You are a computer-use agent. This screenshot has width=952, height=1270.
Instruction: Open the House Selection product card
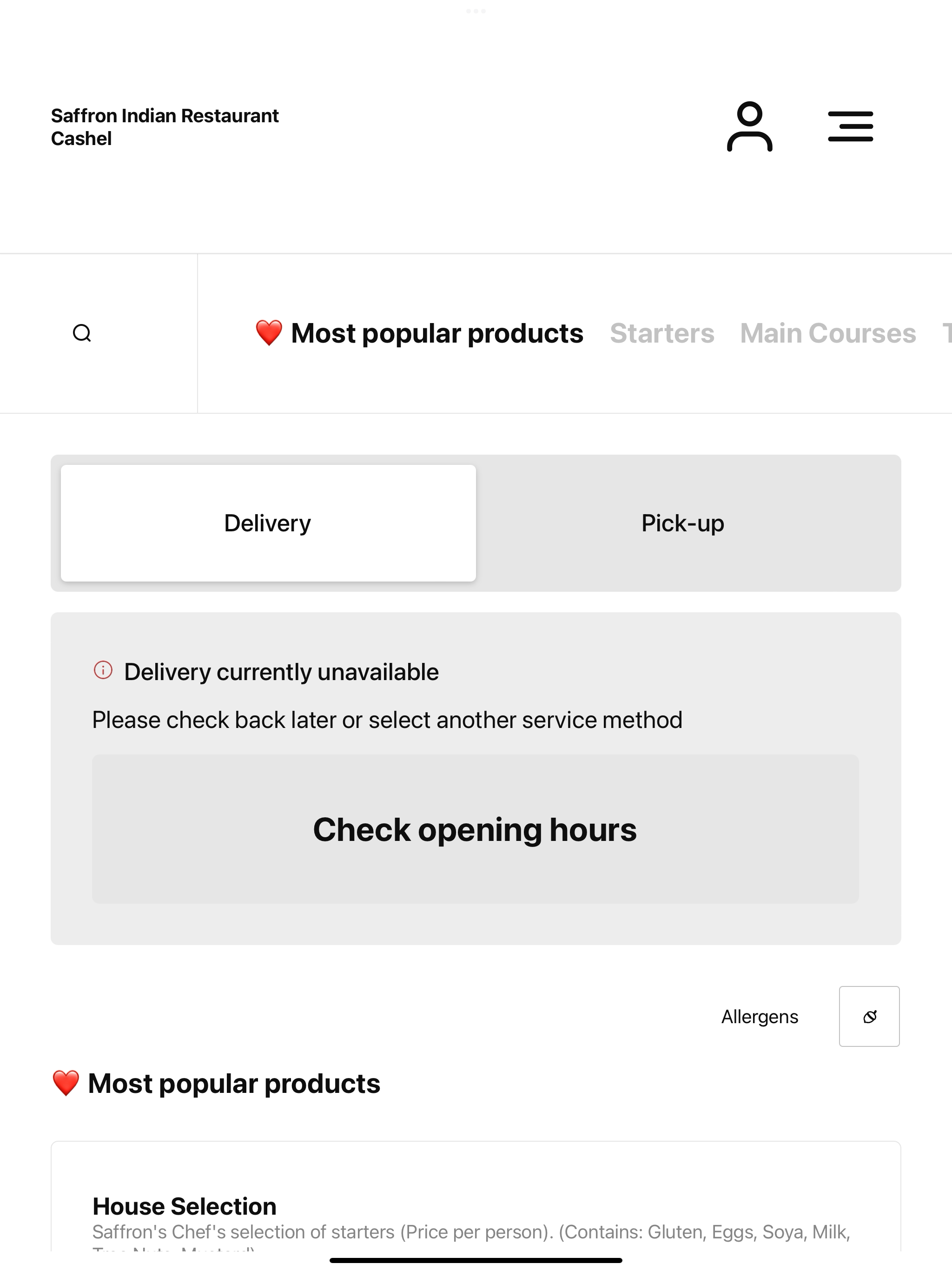click(x=476, y=1197)
